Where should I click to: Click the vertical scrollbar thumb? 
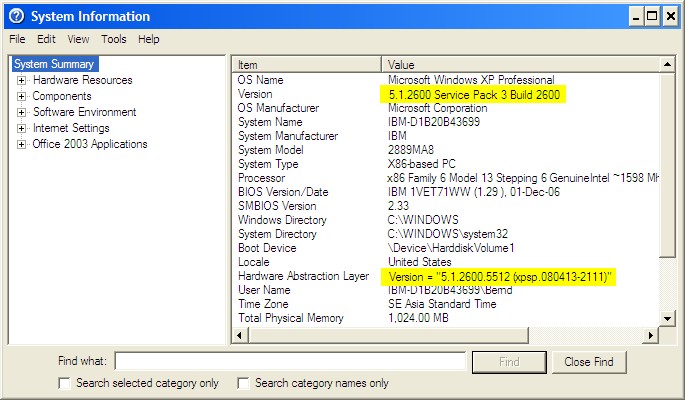tap(667, 165)
